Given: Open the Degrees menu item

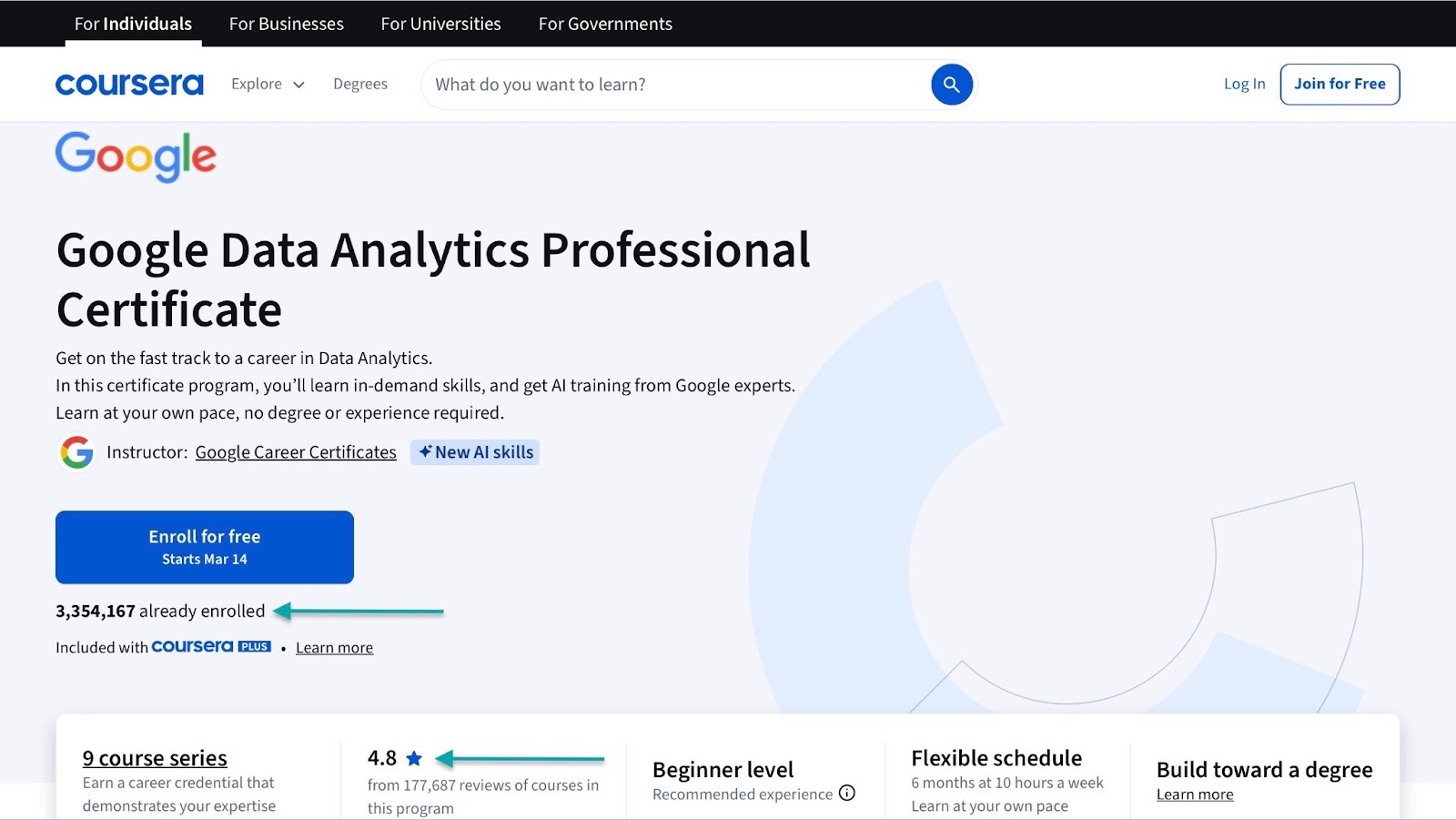Looking at the screenshot, I should click(360, 84).
